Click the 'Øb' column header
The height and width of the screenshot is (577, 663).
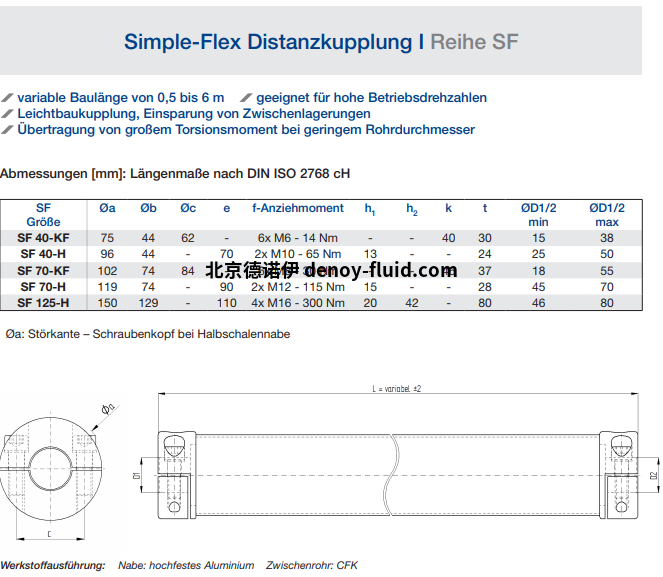coord(148,208)
